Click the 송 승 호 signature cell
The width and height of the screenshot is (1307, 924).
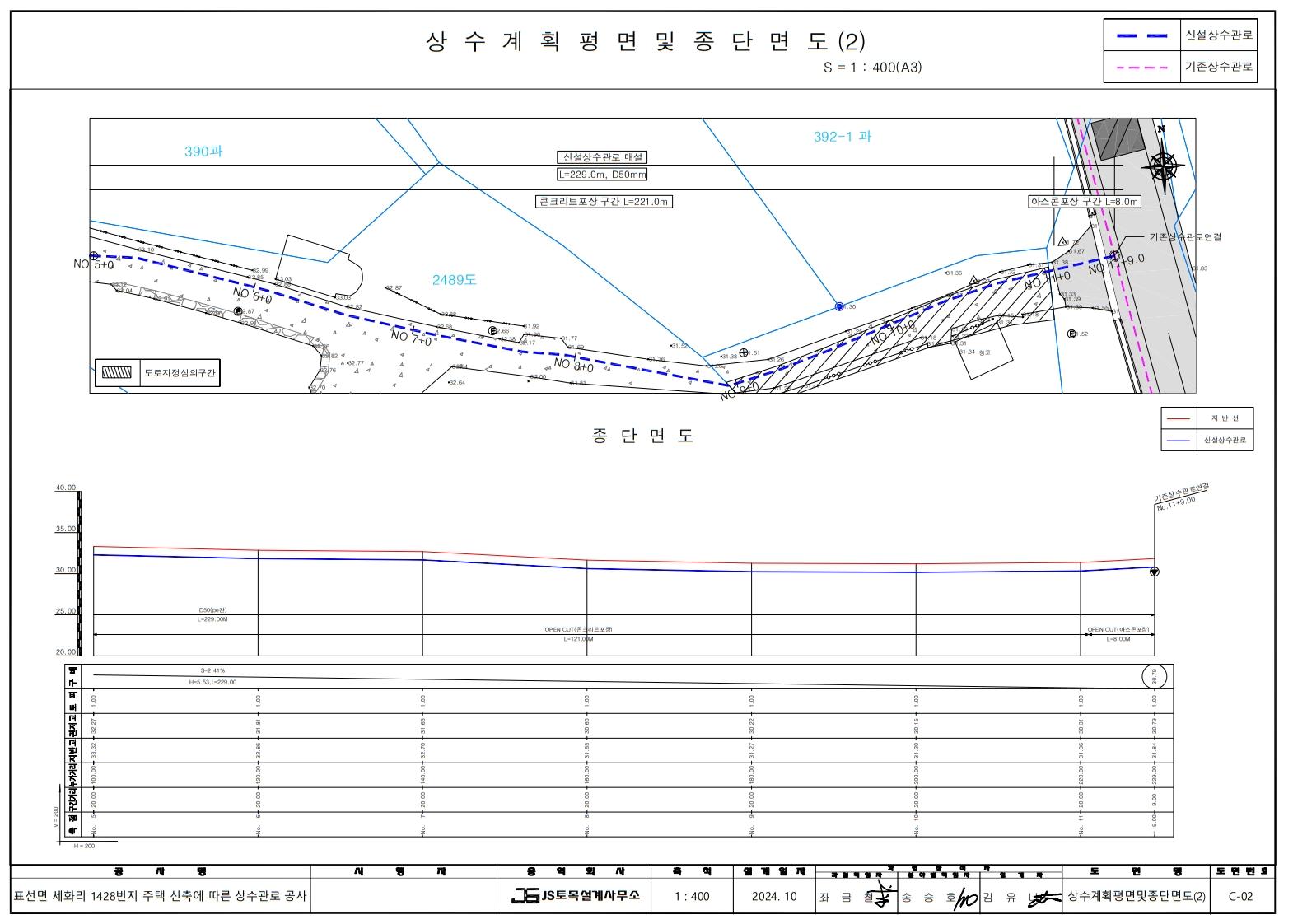[x=938, y=896]
